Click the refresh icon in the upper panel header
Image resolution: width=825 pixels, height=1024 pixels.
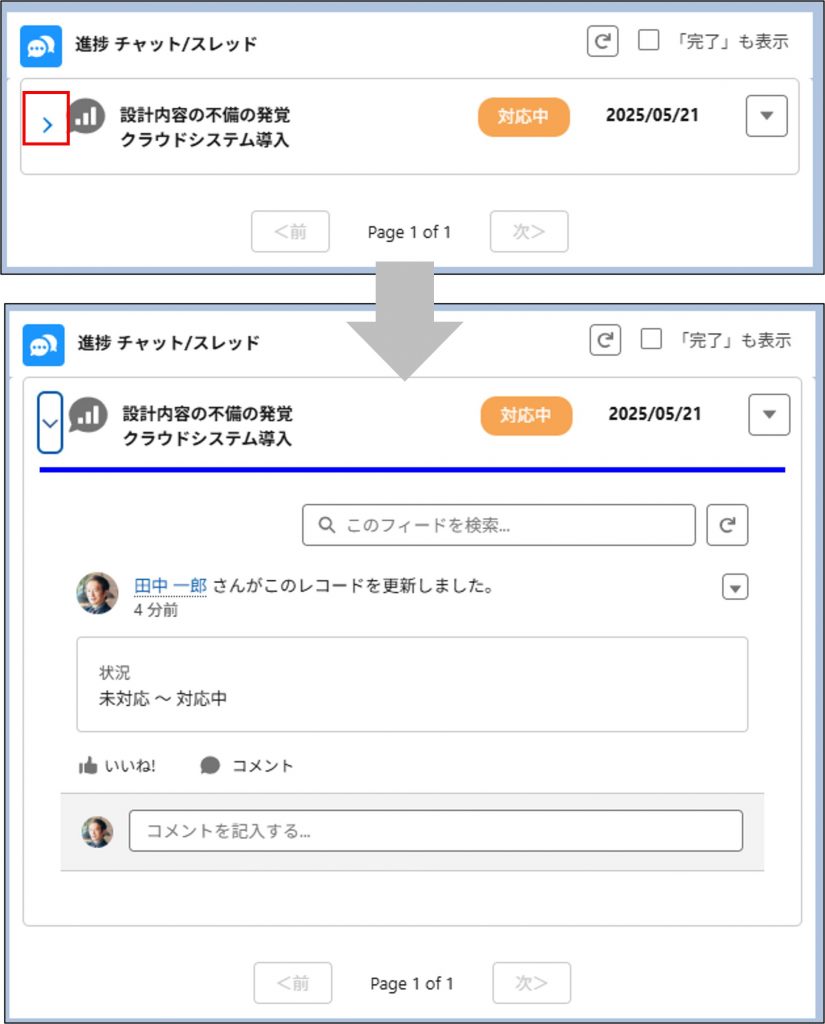tap(602, 42)
